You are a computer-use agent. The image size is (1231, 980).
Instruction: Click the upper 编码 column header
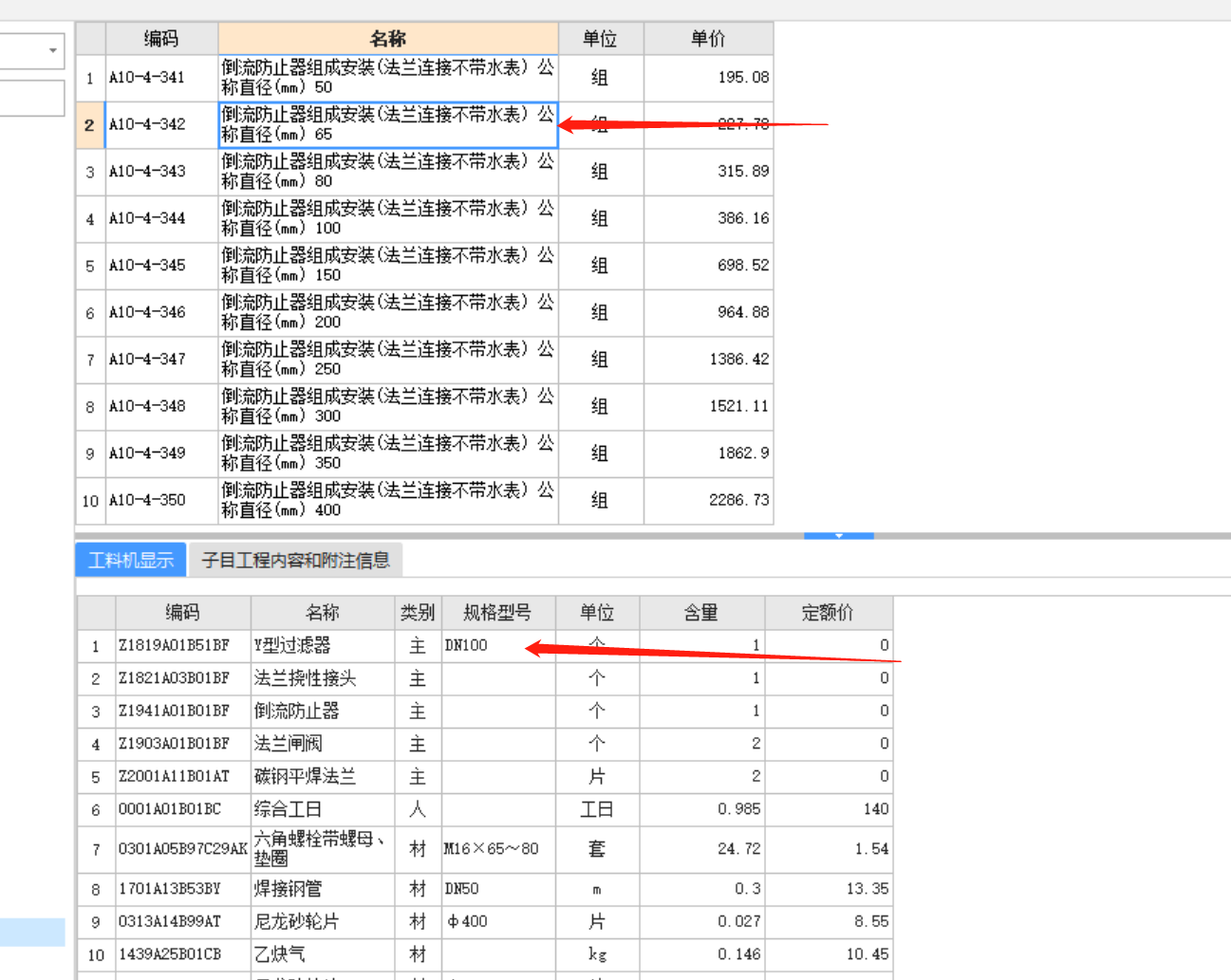[x=161, y=39]
